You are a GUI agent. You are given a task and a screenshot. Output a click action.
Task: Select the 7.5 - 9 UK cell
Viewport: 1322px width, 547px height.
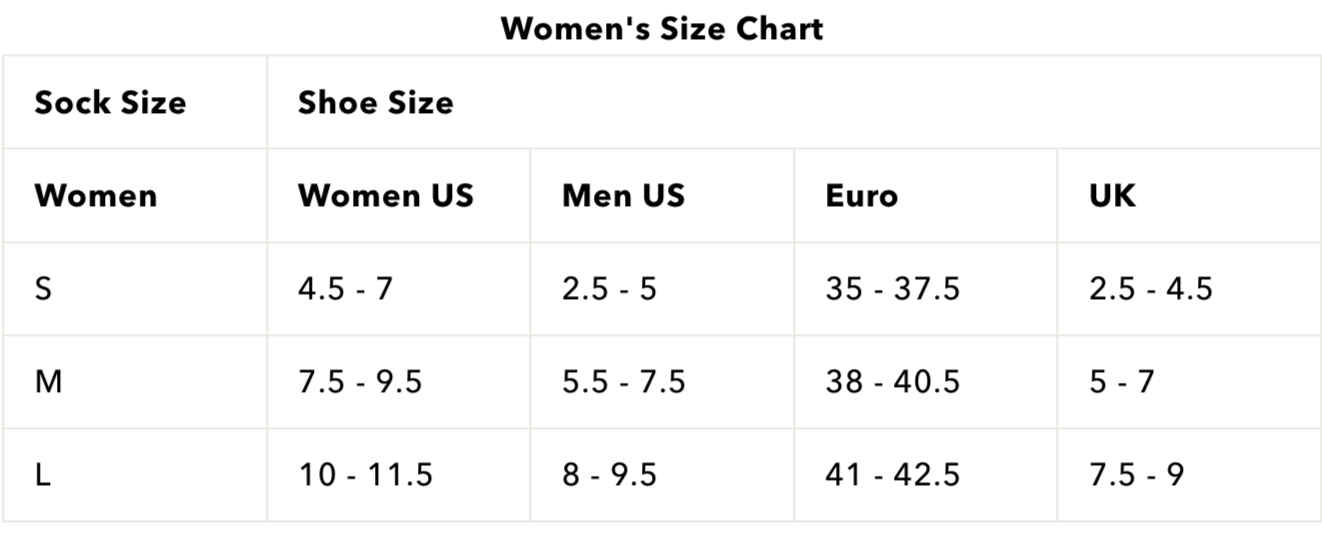(x=1136, y=475)
